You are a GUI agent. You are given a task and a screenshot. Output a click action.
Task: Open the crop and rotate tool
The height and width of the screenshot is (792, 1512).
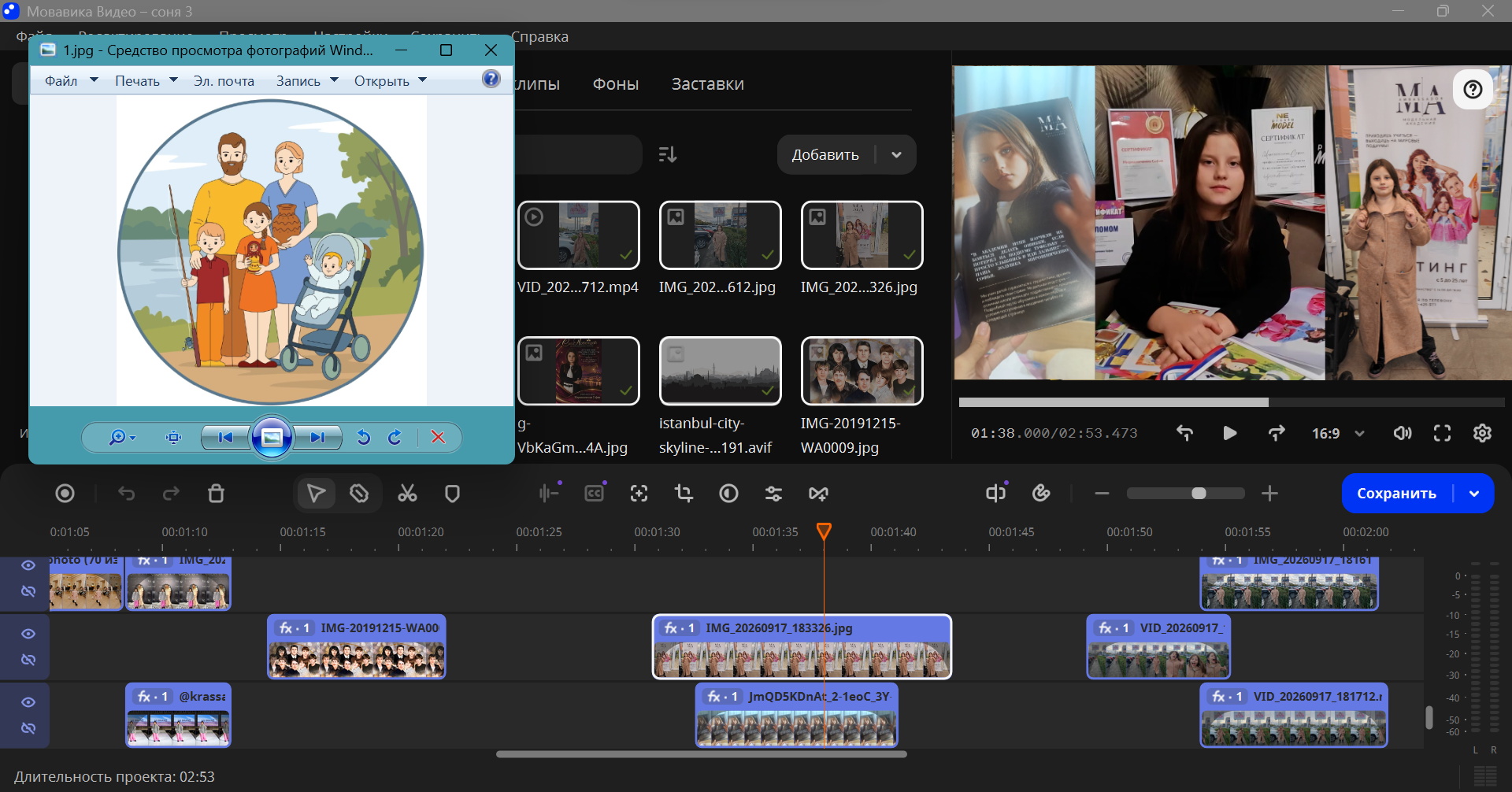(x=684, y=494)
